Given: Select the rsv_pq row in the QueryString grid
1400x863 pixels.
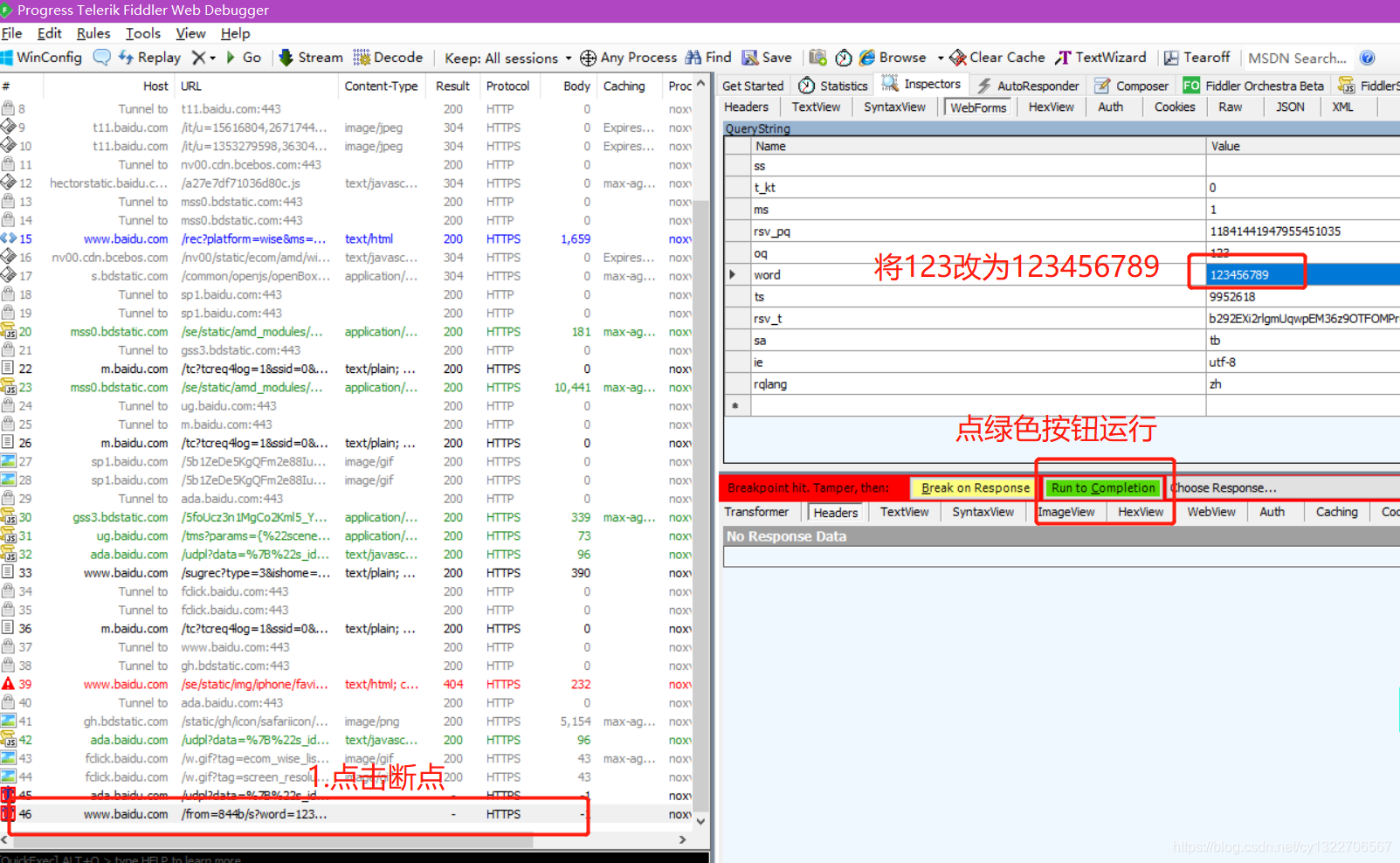Looking at the screenshot, I should [x=1062, y=231].
